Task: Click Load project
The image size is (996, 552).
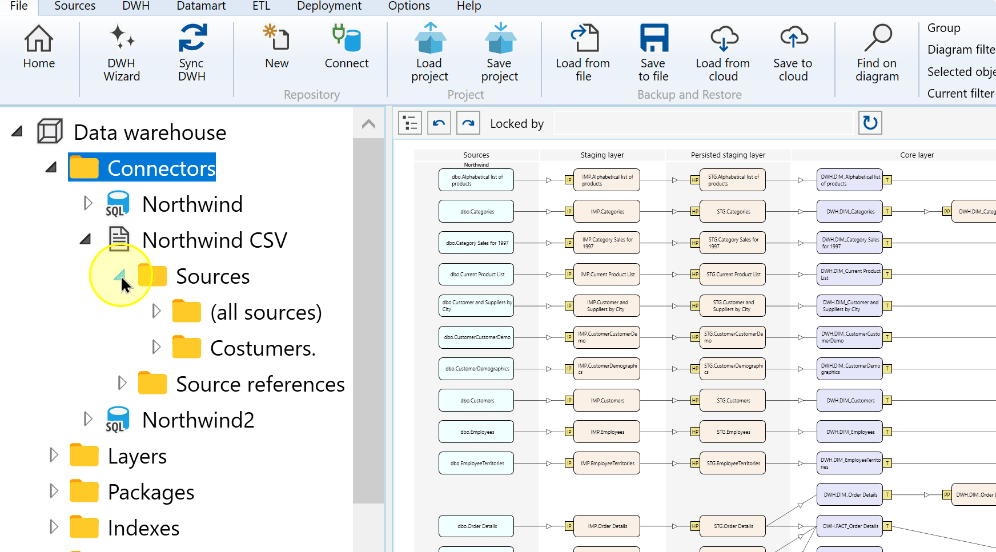Action: point(429,53)
